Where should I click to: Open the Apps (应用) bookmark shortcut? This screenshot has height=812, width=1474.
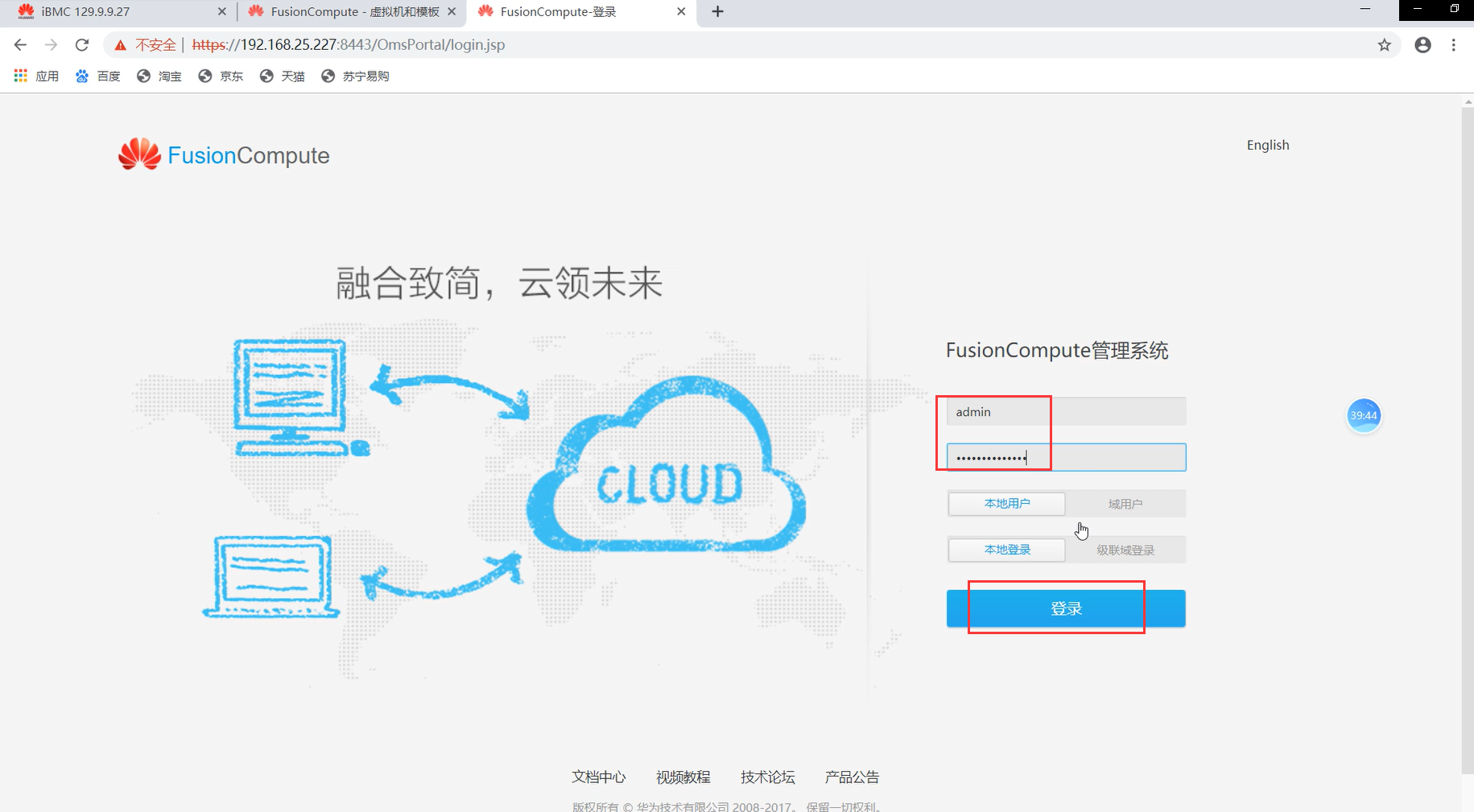[x=37, y=76]
